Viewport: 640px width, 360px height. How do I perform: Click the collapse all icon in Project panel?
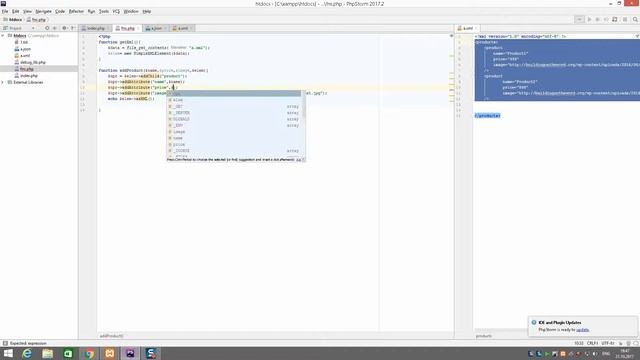(x=55, y=28)
